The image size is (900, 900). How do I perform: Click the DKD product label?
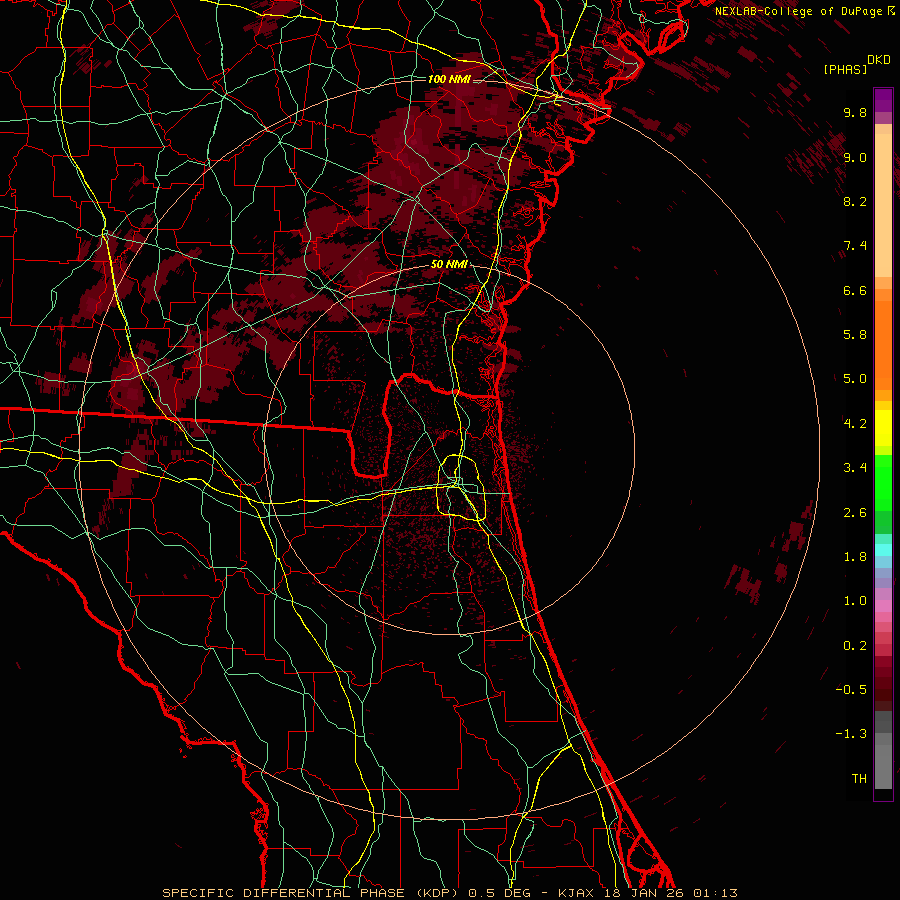pyautogui.click(x=879, y=60)
